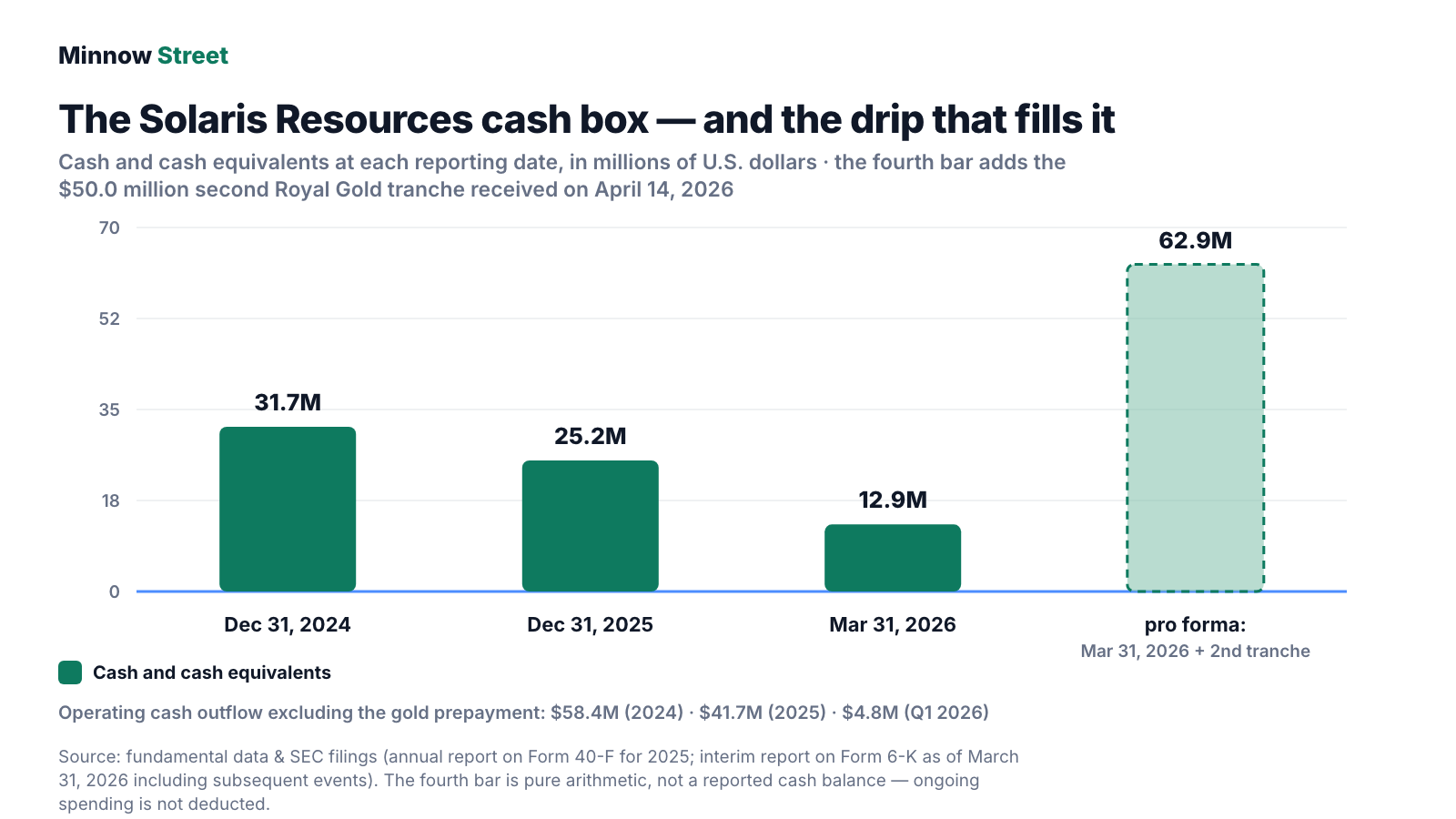Click the "Dec 31, 2024" x-axis label
This screenshot has height=819, width=1456.
[288, 624]
